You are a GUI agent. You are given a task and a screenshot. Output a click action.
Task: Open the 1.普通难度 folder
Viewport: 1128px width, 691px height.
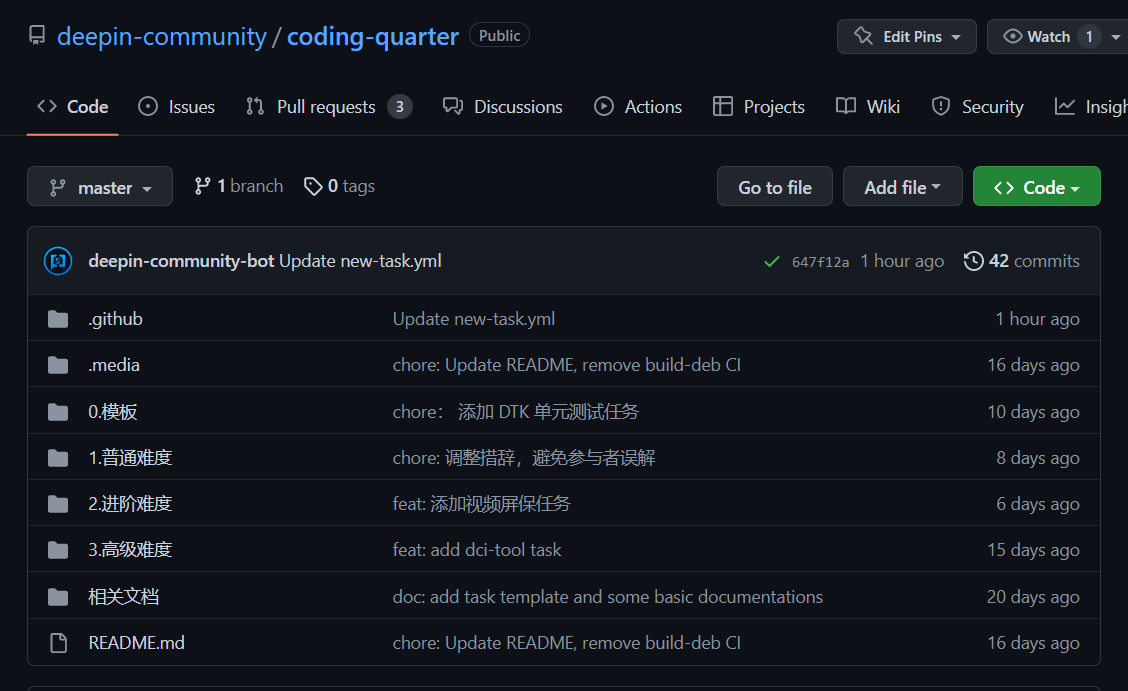tap(130, 458)
